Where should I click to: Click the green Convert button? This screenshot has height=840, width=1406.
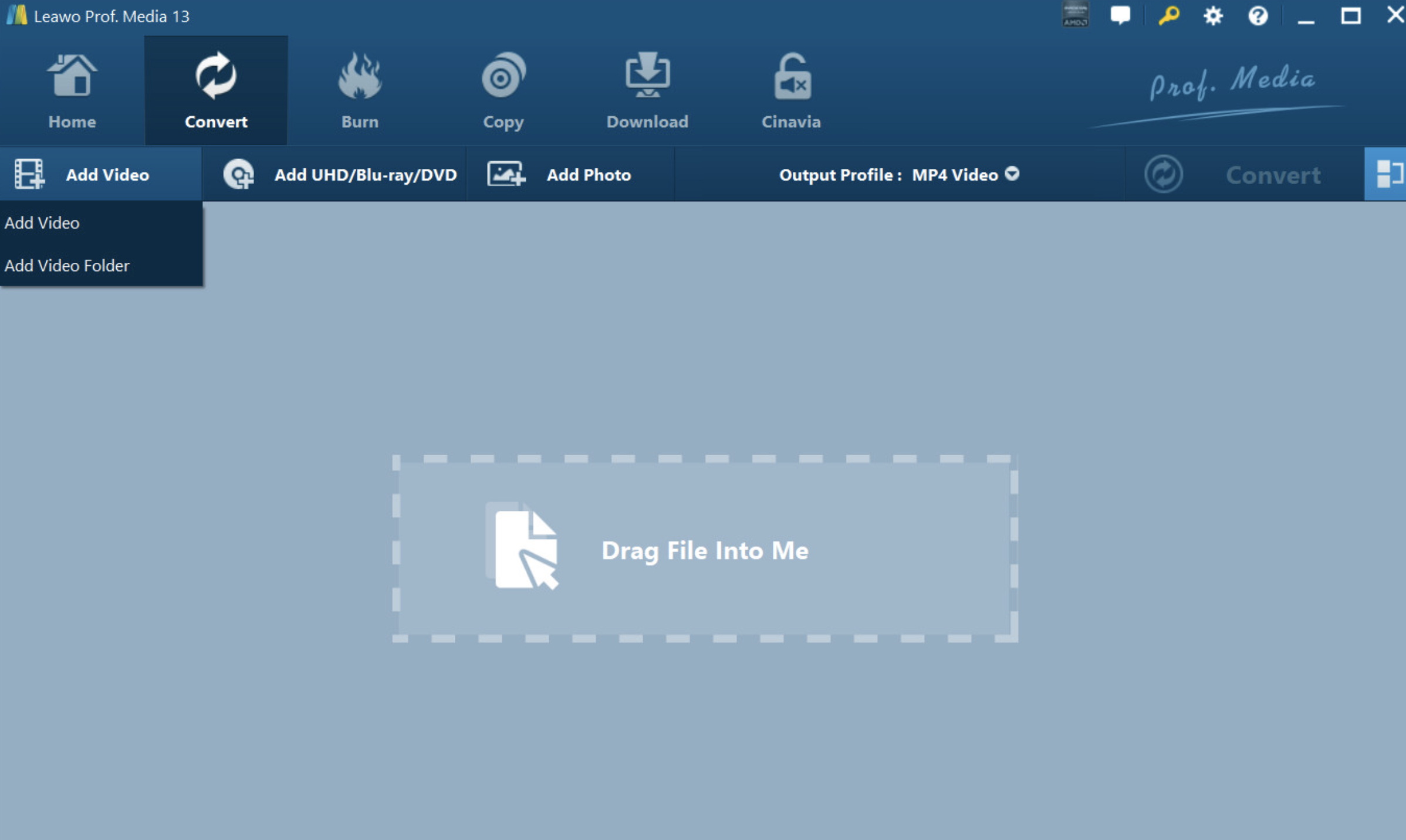(1244, 174)
